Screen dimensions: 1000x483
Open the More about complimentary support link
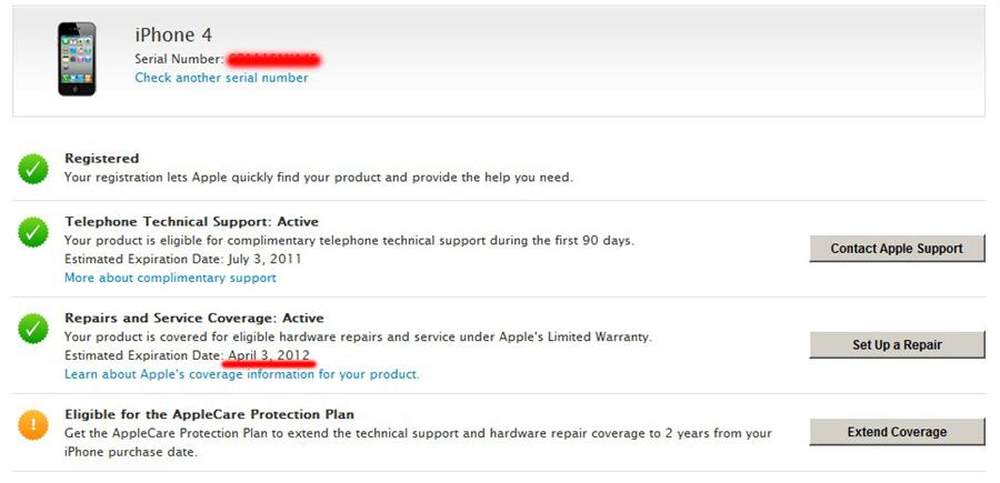click(x=170, y=278)
